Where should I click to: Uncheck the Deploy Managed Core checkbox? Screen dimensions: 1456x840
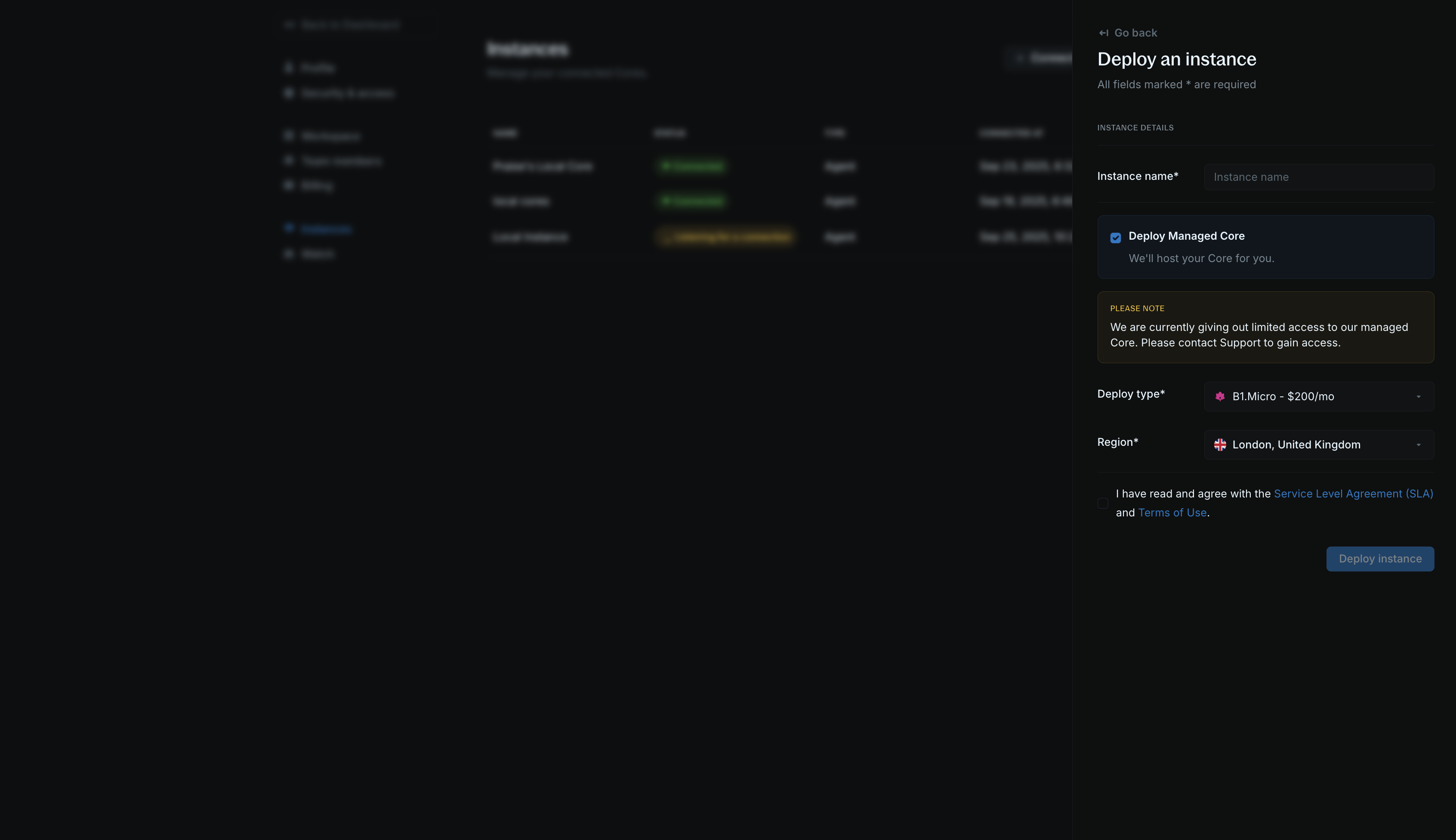[1115, 237]
